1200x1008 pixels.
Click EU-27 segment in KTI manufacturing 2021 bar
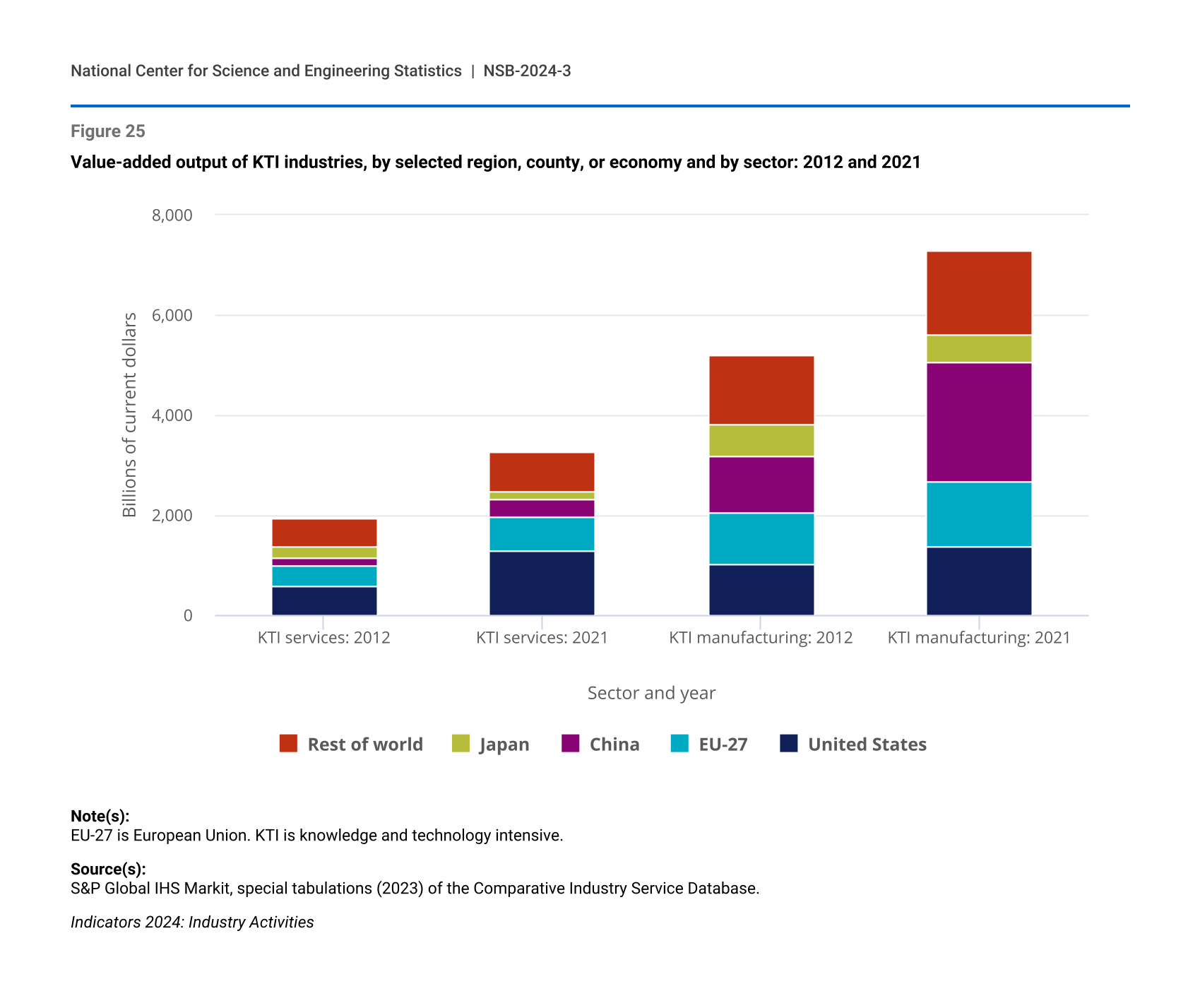tap(978, 514)
